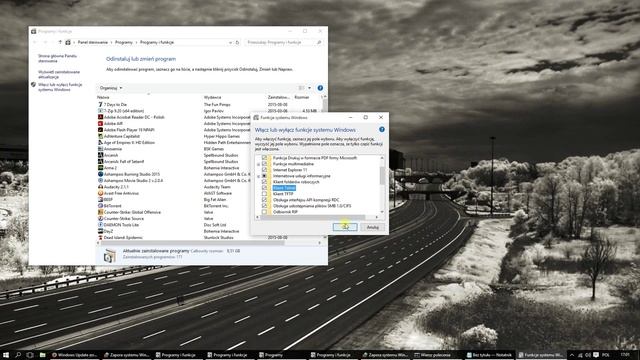Open the Windows Update taskbar window
The width and height of the screenshot is (640, 360).
click(x=75, y=355)
